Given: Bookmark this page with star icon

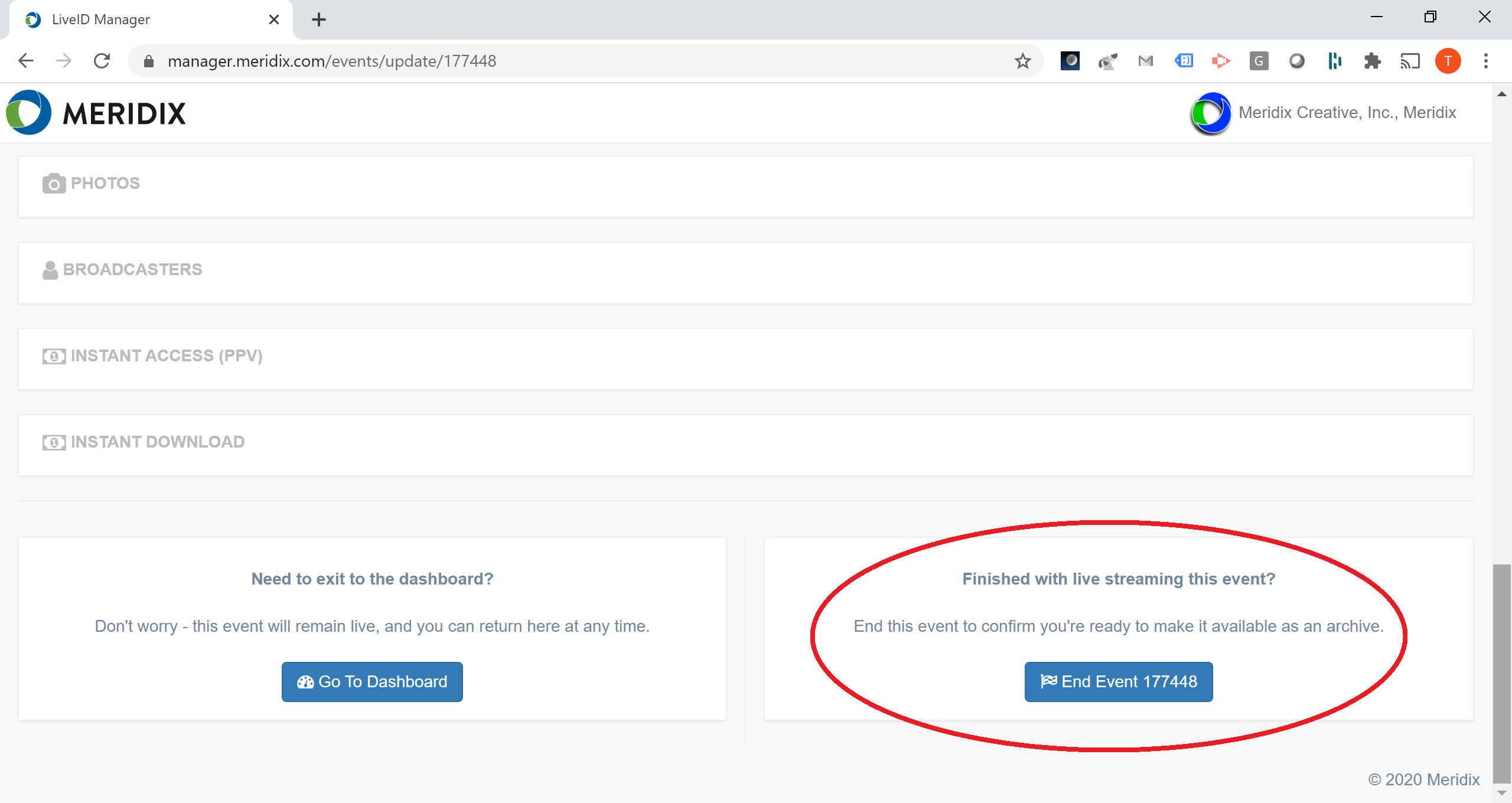Looking at the screenshot, I should [1022, 61].
